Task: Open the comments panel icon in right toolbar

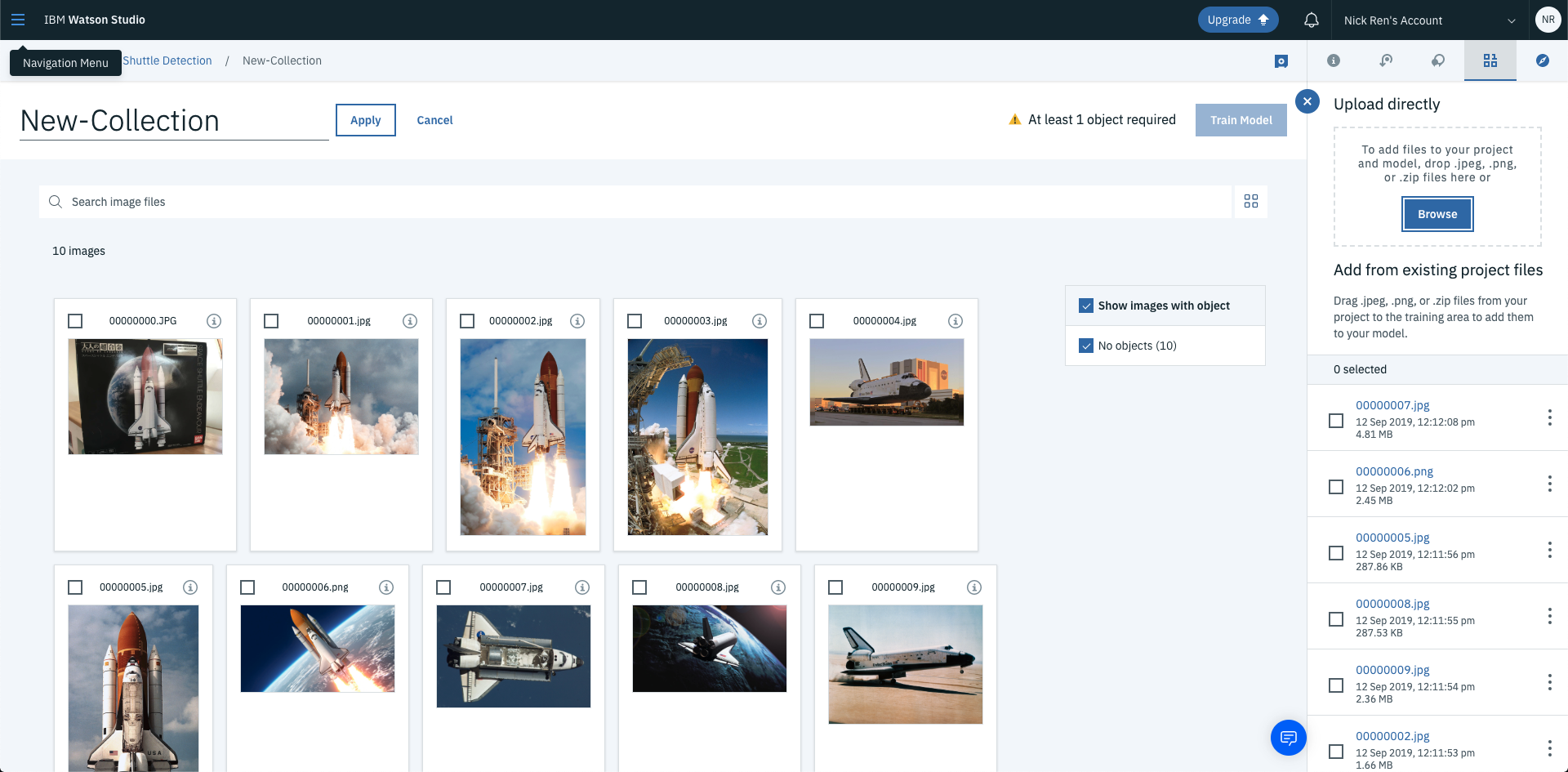Action: 1438,60
